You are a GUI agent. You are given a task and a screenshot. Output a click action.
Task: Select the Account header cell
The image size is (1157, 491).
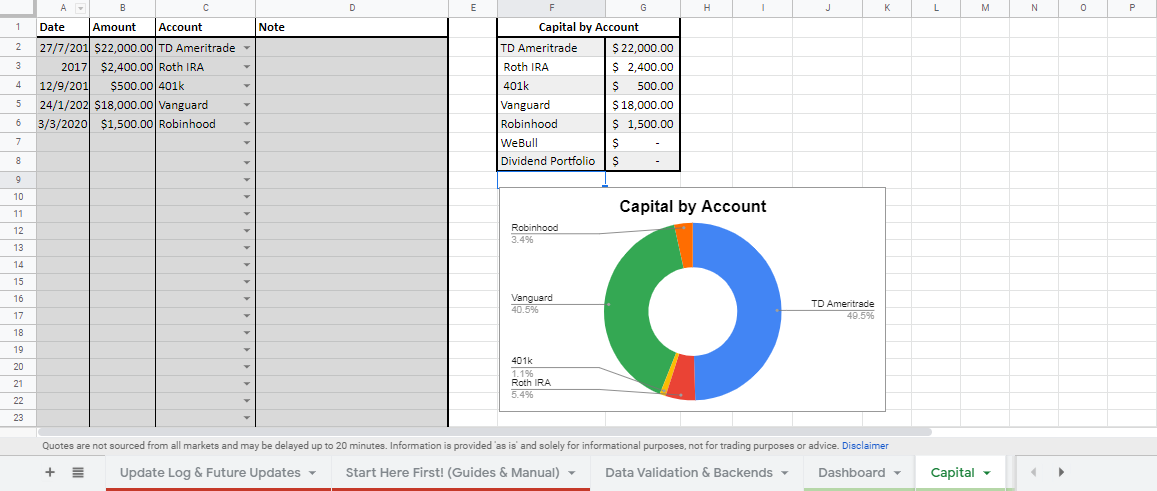tap(206, 27)
